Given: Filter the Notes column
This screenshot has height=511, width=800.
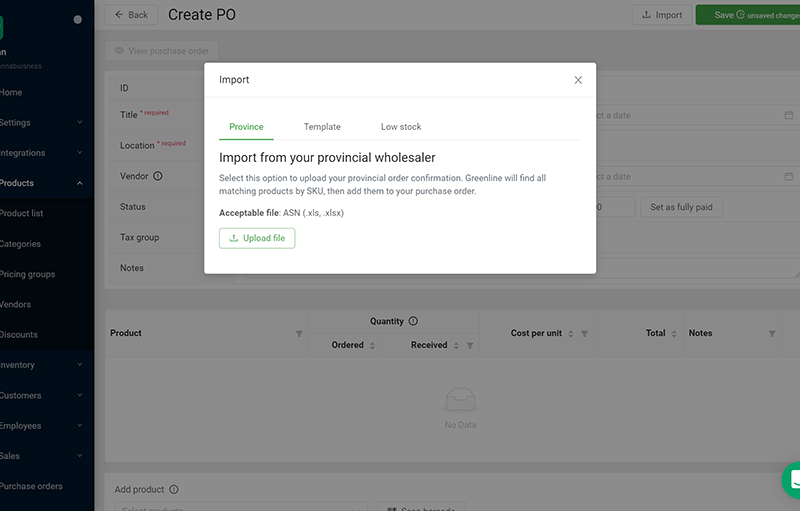Looking at the screenshot, I should click(x=772, y=334).
